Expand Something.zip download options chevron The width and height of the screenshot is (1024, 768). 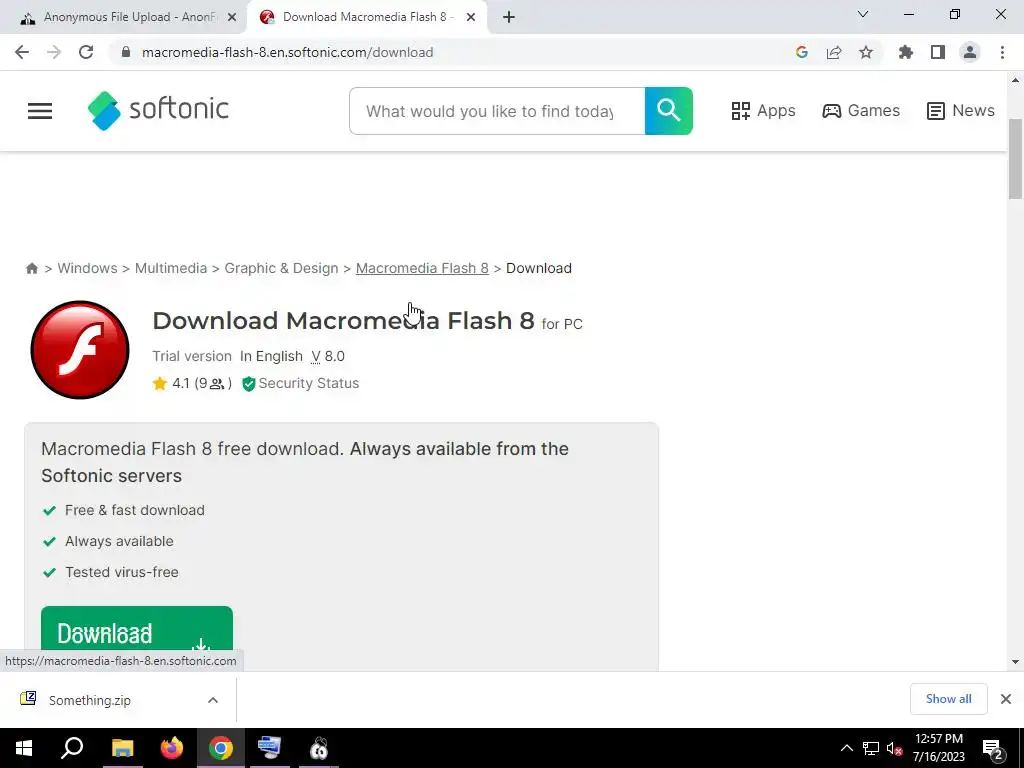pyautogui.click(x=213, y=700)
